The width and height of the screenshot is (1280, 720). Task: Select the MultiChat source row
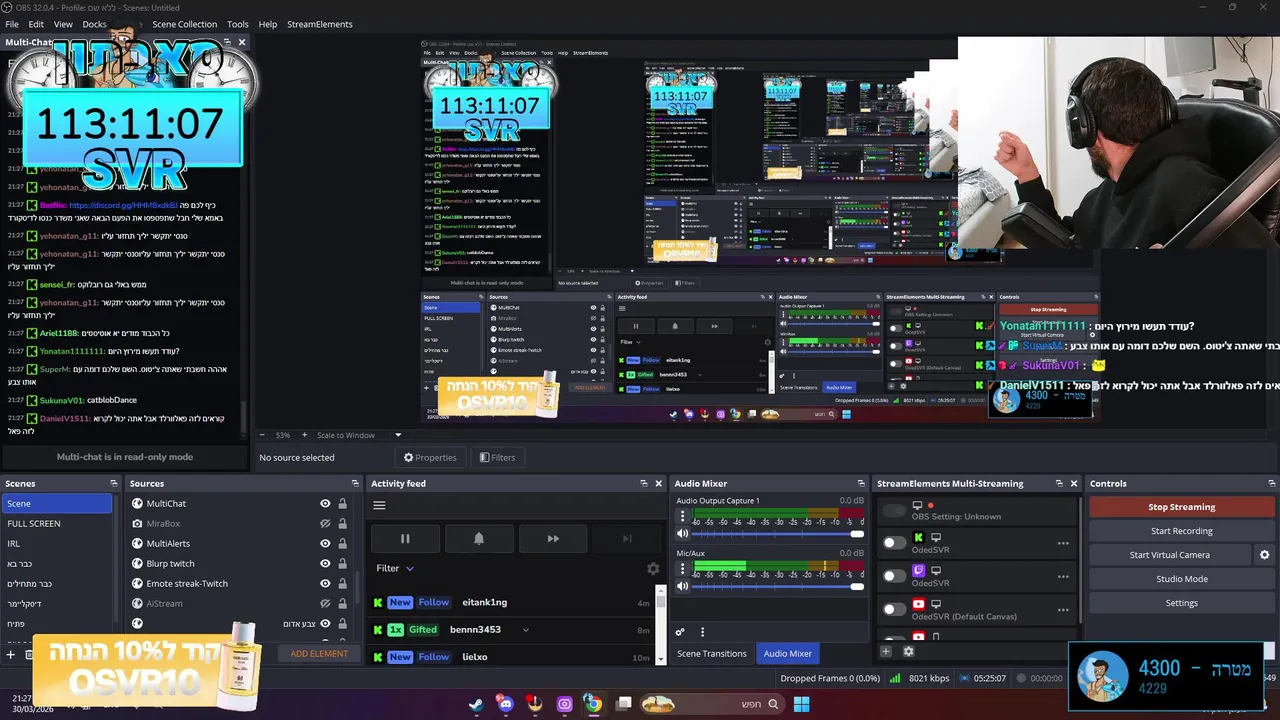pos(240,504)
